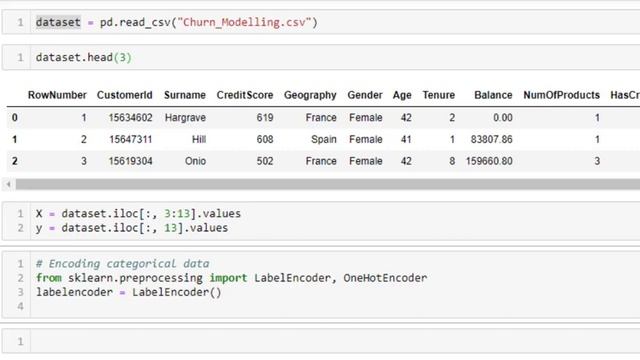Image resolution: width=640 pixels, height=360 pixels.
Task: Click customer ID 15634602
Action: tap(130, 118)
